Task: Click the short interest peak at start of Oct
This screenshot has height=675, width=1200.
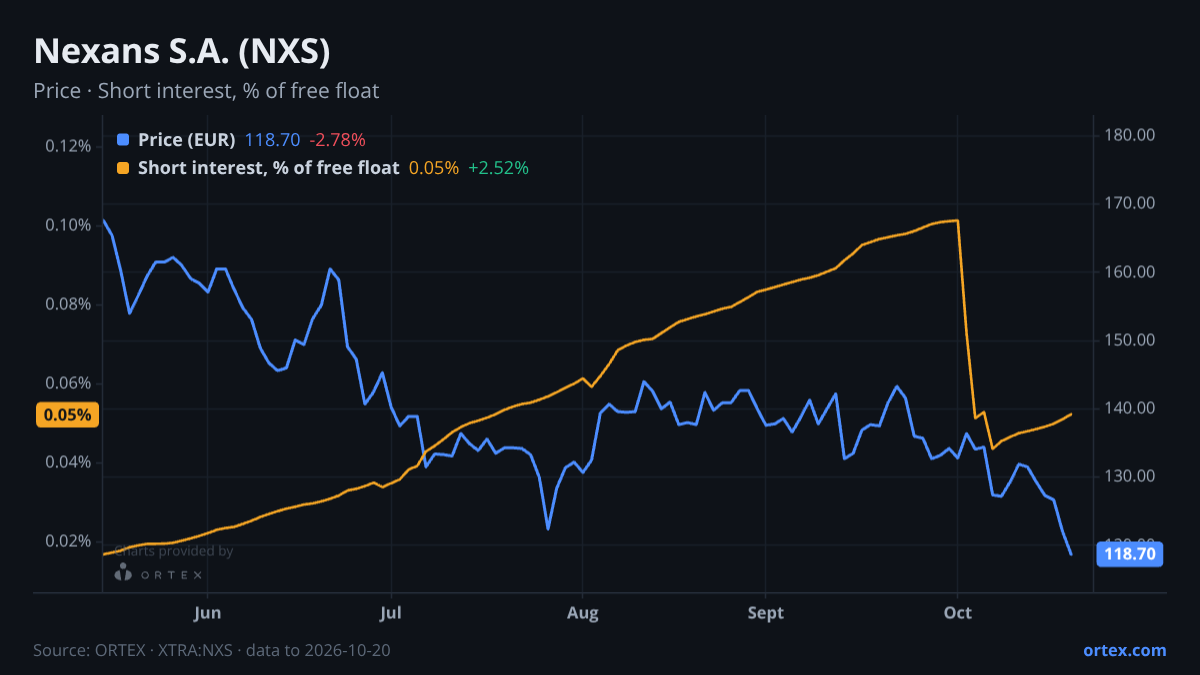Action: tap(958, 221)
